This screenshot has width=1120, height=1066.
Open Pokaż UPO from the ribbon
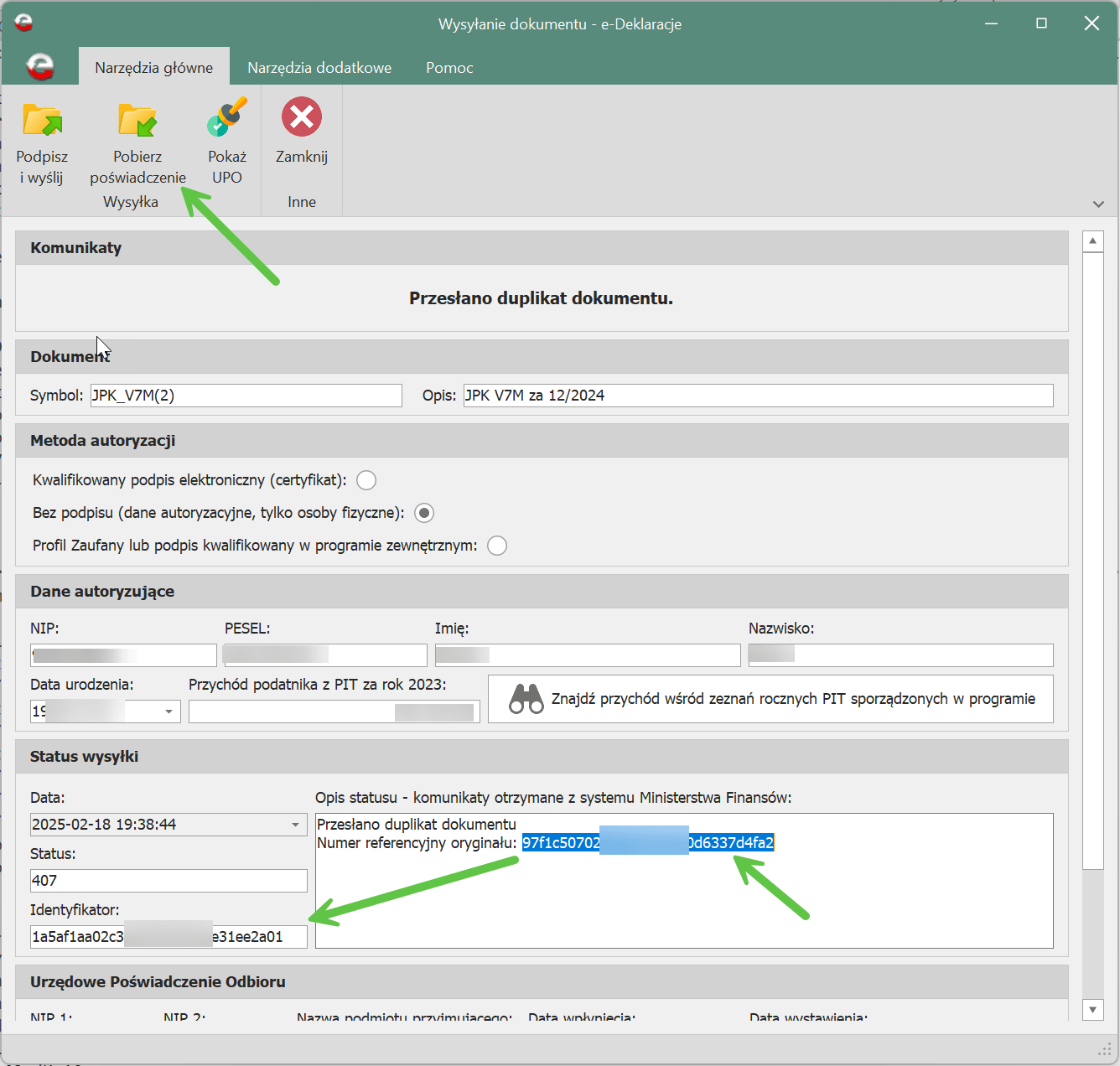[227, 118]
